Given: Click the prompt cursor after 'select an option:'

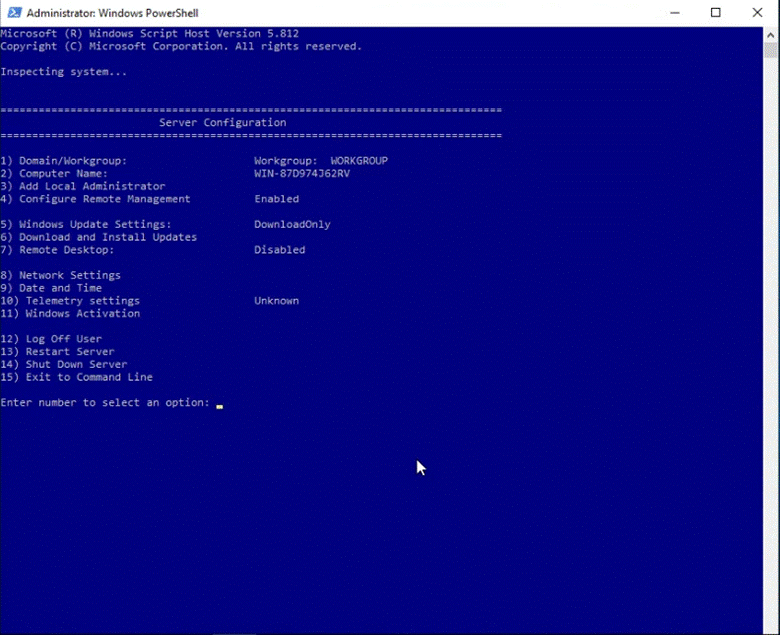Looking at the screenshot, I should 219,406.
